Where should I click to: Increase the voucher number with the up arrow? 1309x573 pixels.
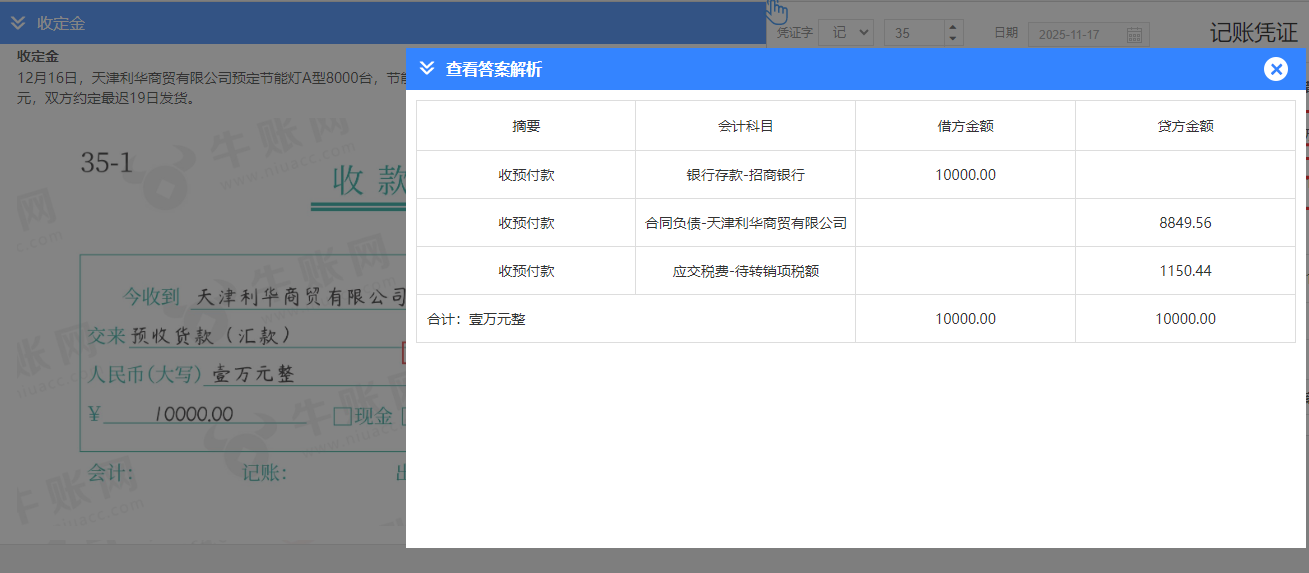[953, 27]
